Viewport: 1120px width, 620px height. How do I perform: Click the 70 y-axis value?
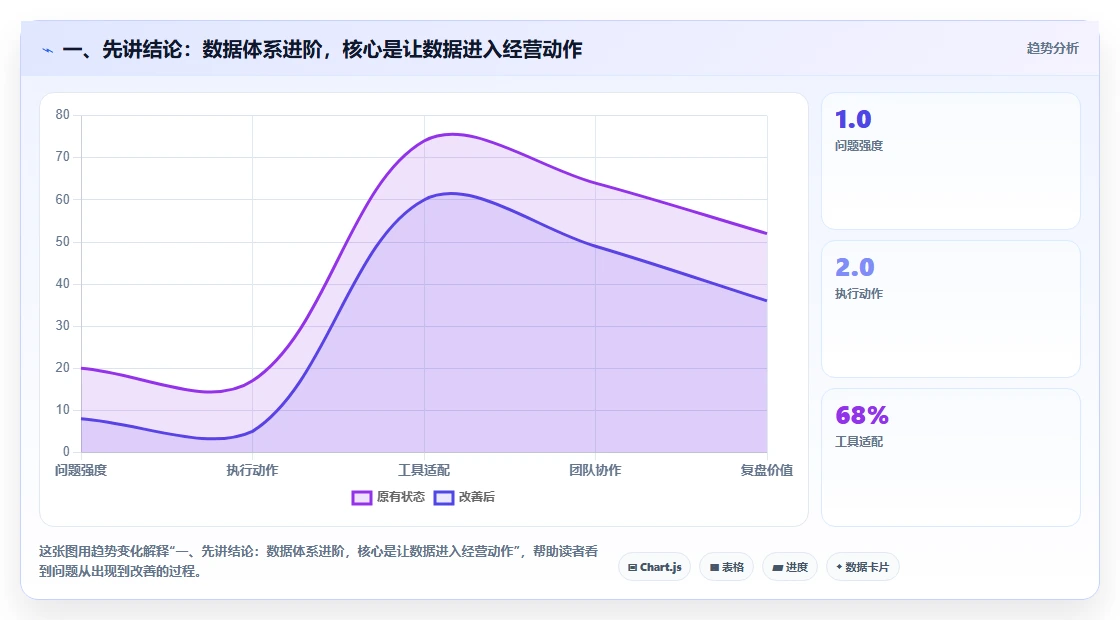pos(63,157)
